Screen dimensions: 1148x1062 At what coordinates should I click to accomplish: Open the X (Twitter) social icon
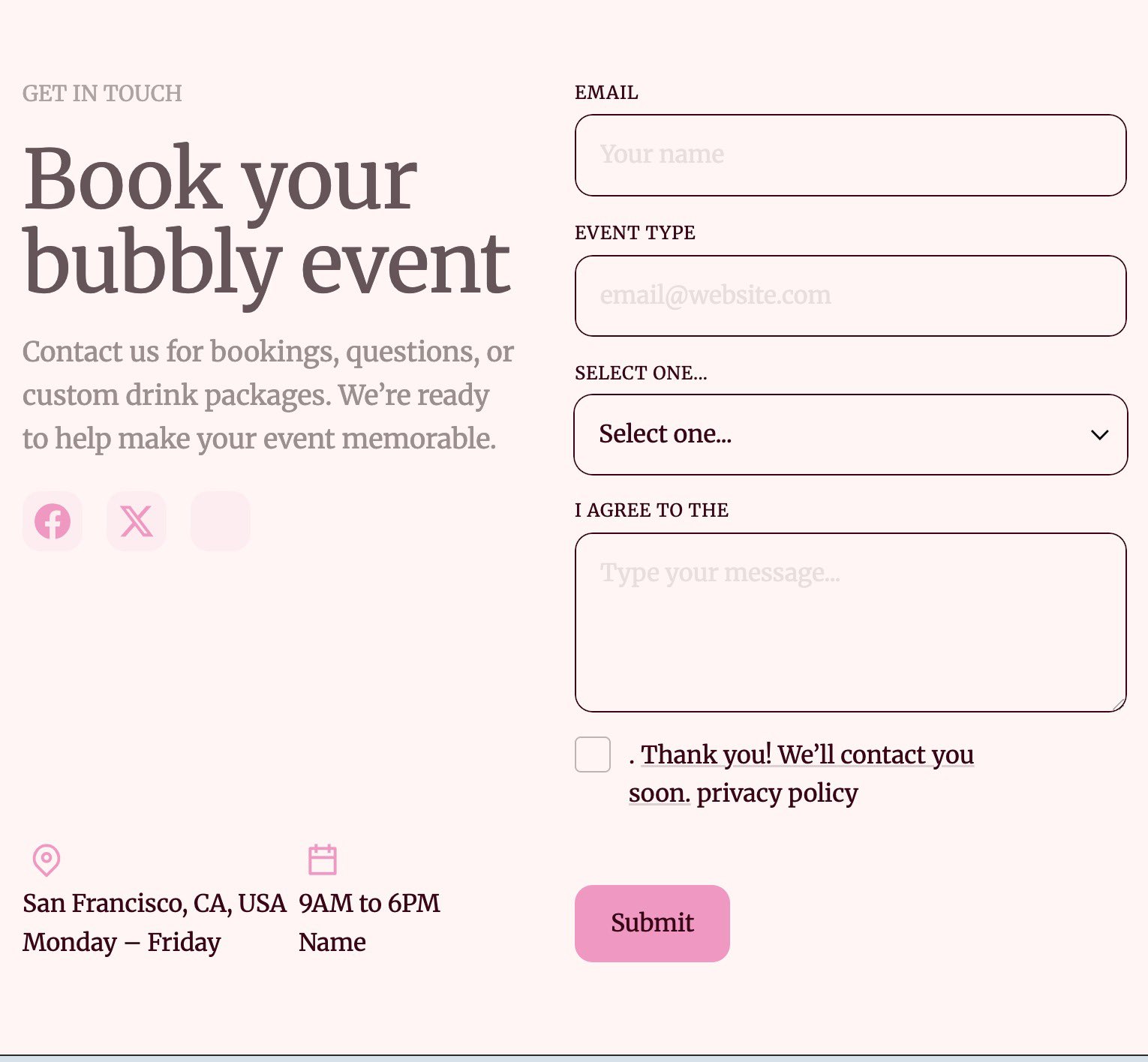[137, 521]
